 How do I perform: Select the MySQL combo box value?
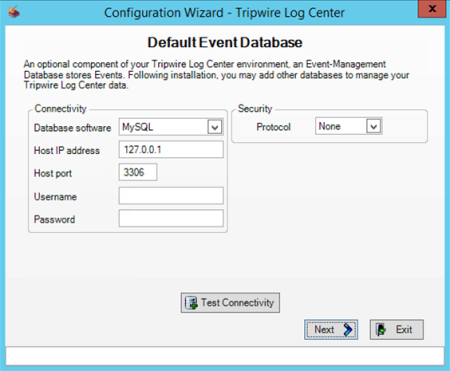(x=171, y=127)
